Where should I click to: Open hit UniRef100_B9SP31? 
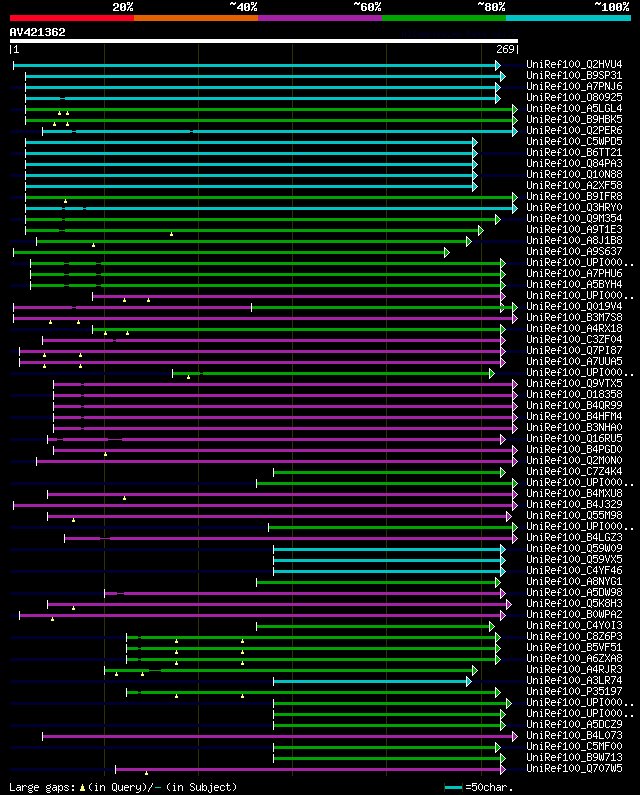pos(574,76)
